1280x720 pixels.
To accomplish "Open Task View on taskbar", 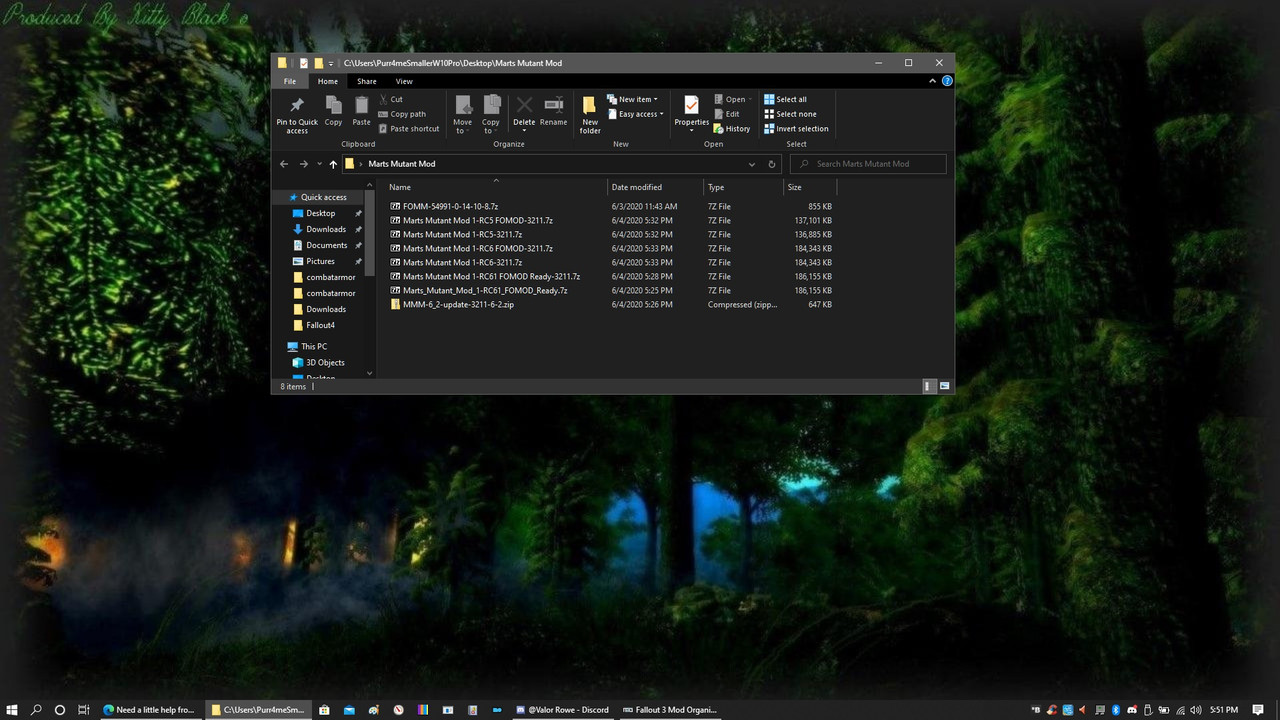I will point(84,710).
